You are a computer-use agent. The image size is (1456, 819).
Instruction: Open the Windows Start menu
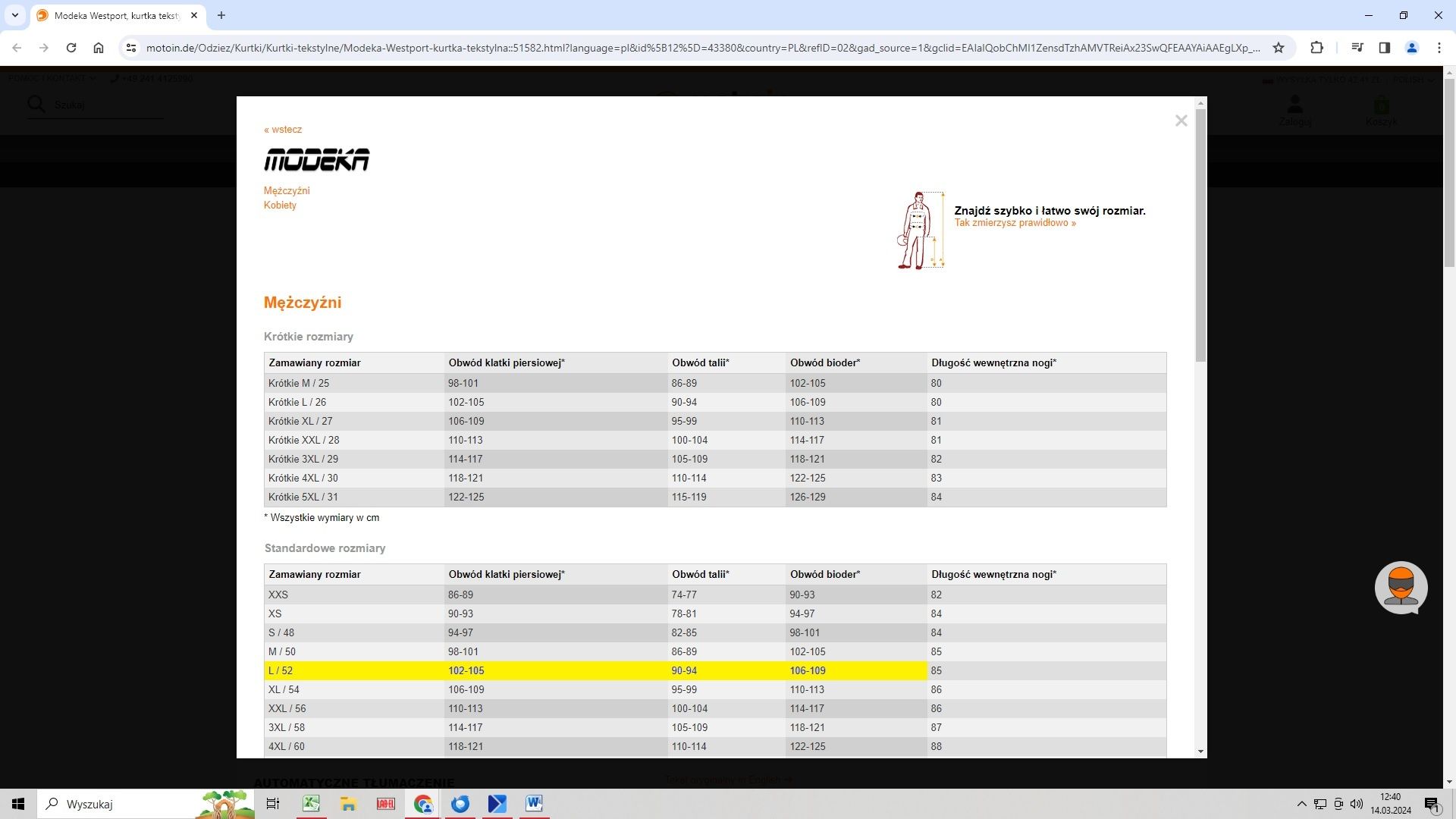tap(18, 804)
